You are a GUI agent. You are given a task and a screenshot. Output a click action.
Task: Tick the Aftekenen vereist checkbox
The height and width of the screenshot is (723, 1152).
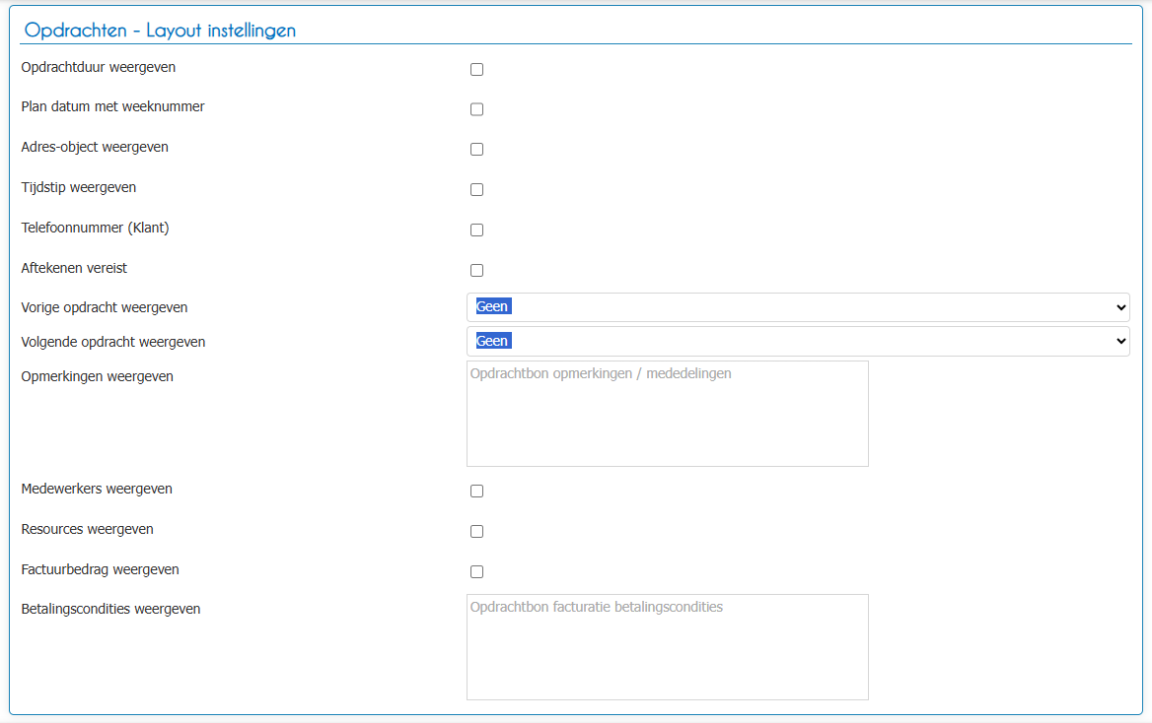click(x=477, y=270)
